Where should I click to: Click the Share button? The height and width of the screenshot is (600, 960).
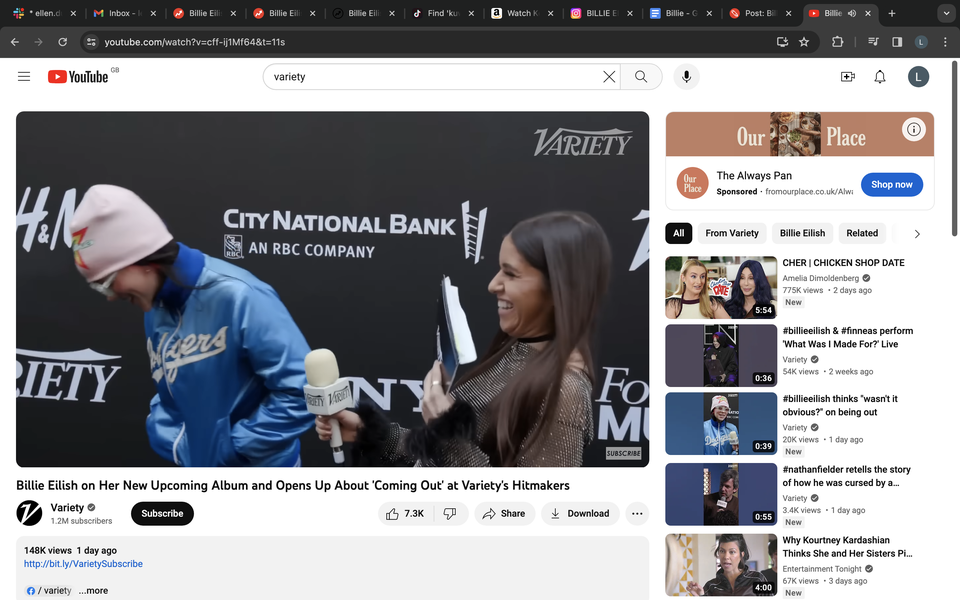coord(504,514)
